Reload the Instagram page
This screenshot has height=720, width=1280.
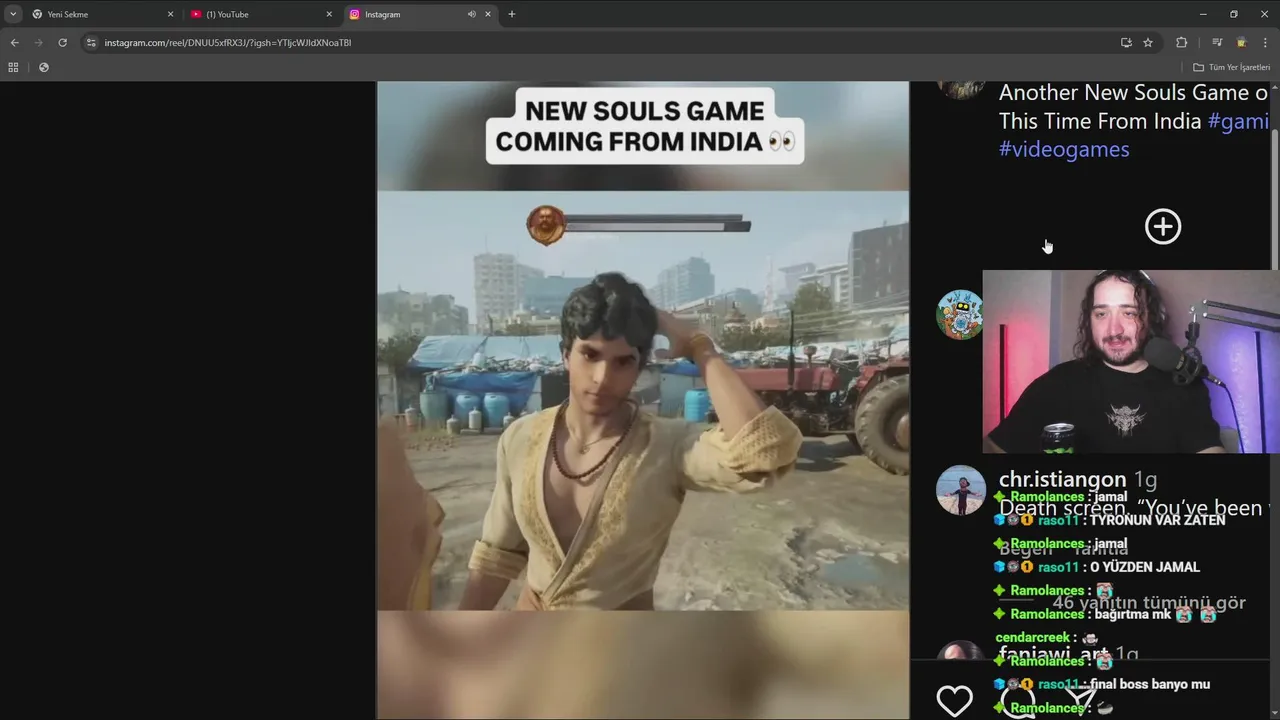click(62, 42)
